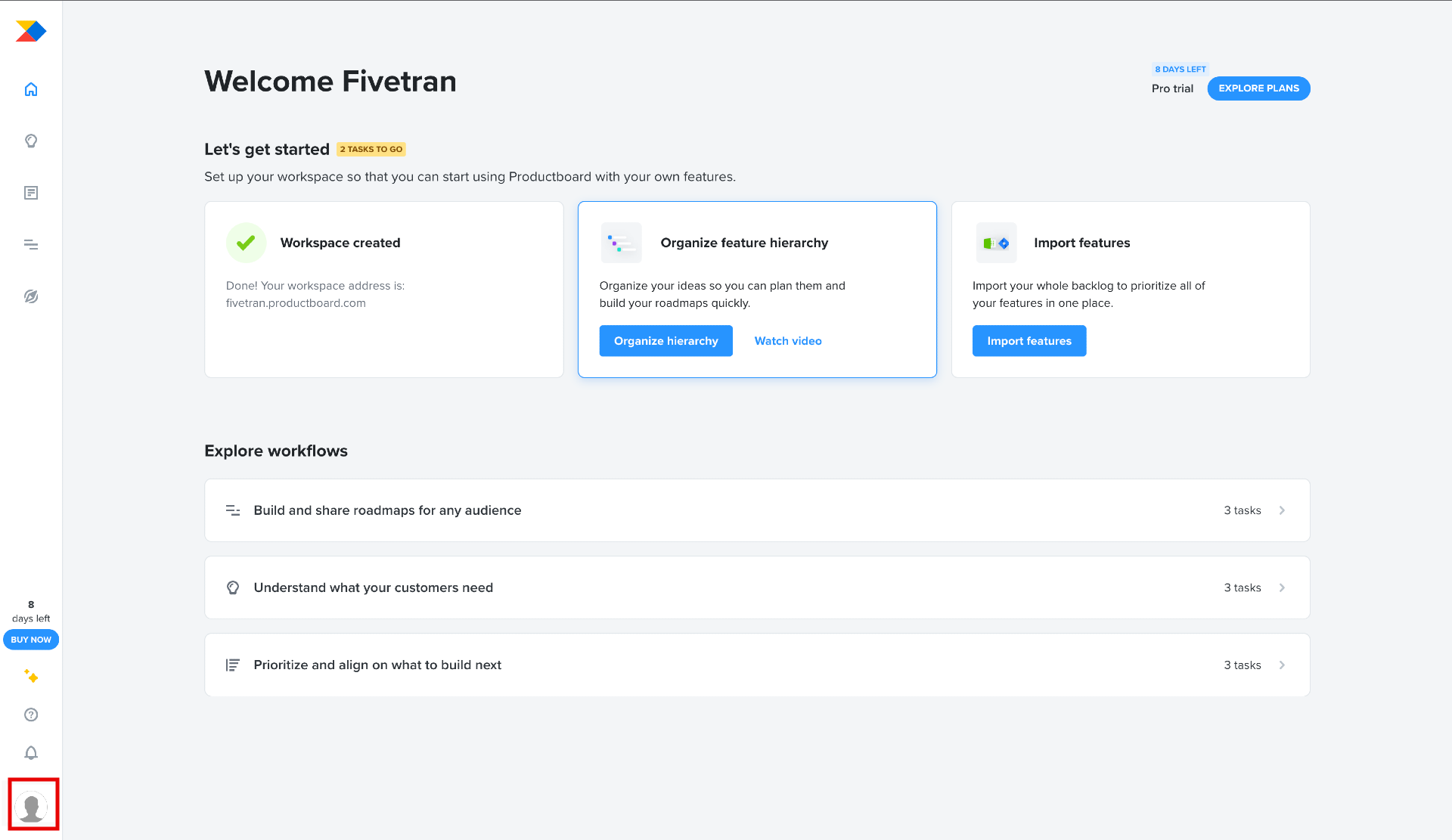
Task: Click the Let's get started heading
Action: 267,149
